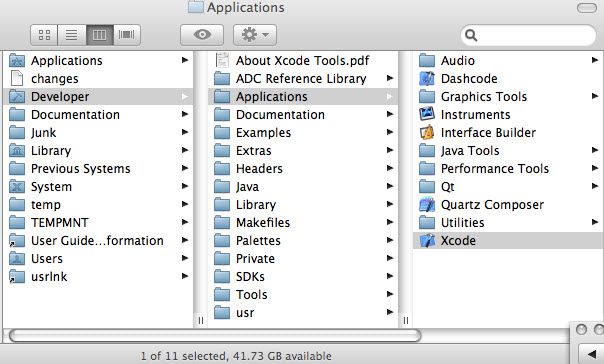604x364 pixels.
Task: Select the Dashcode application icon
Action: (x=427, y=79)
